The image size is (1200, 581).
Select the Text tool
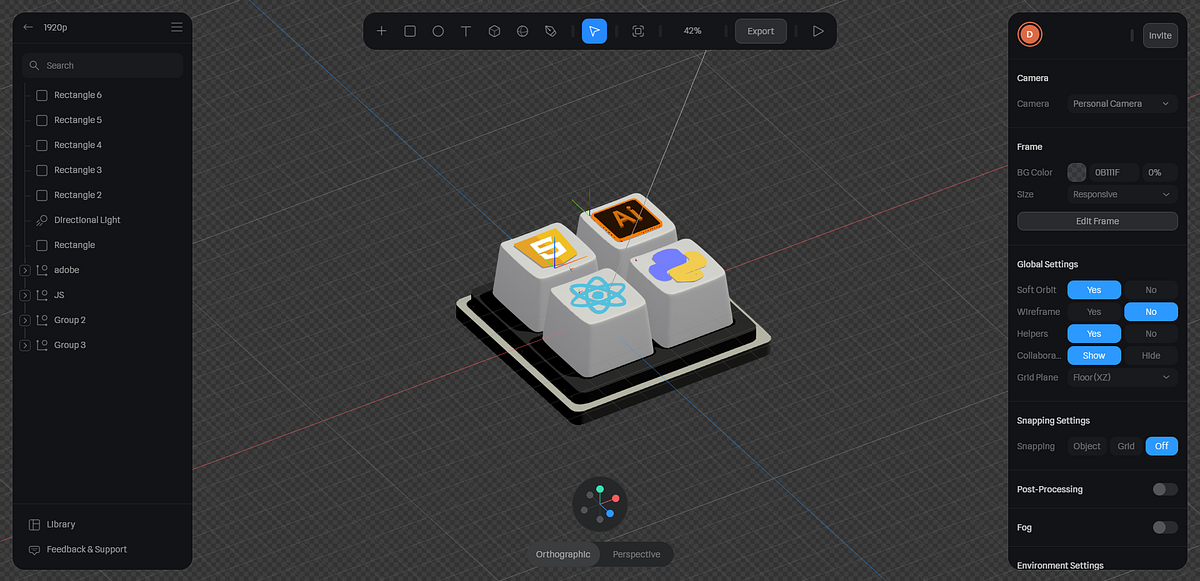[x=466, y=31]
